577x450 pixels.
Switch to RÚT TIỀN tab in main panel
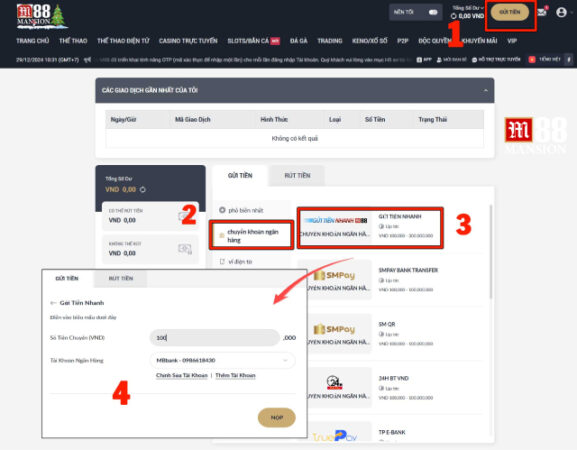[x=297, y=176]
